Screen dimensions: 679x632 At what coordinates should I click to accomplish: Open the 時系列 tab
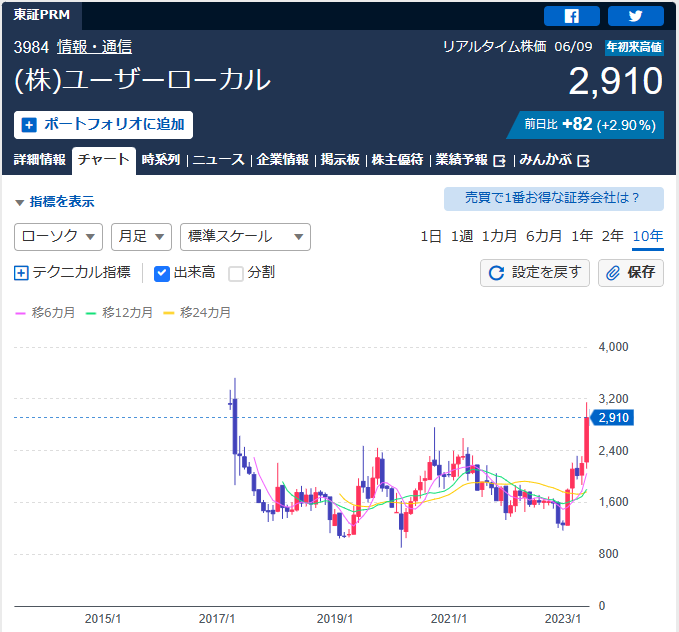(x=161, y=160)
